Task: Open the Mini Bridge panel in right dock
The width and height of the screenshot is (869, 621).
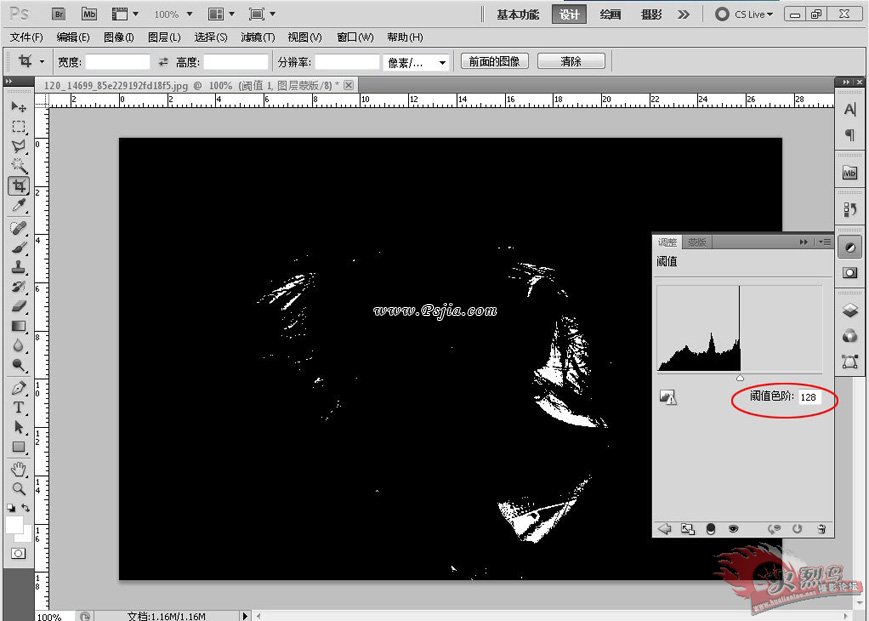Action: (x=850, y=173)
